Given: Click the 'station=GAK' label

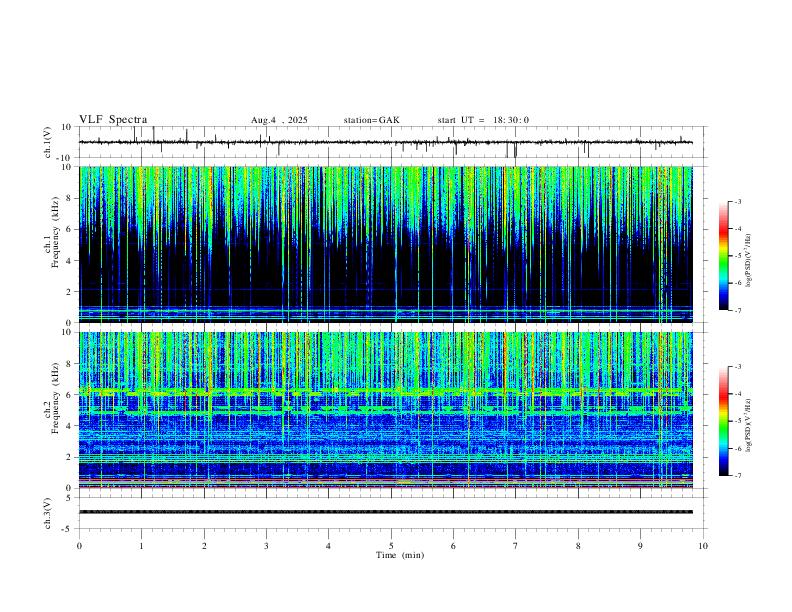Looking at the screenshot, I should 372,120.
